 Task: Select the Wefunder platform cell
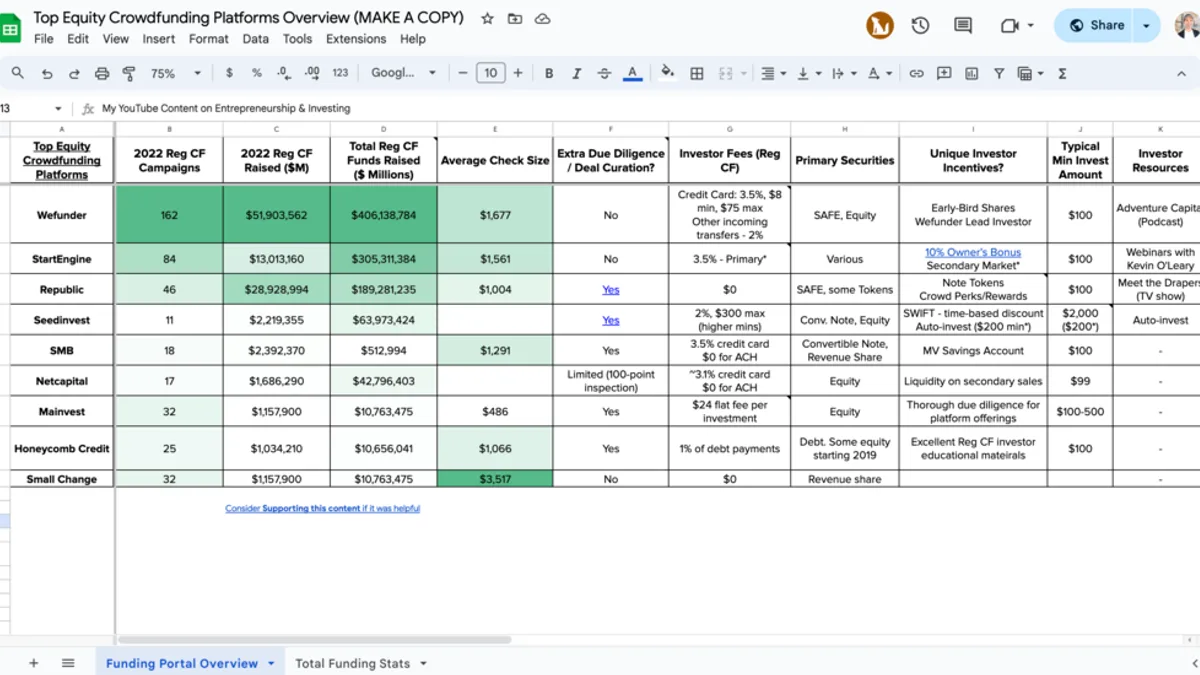tap(62, 215)
